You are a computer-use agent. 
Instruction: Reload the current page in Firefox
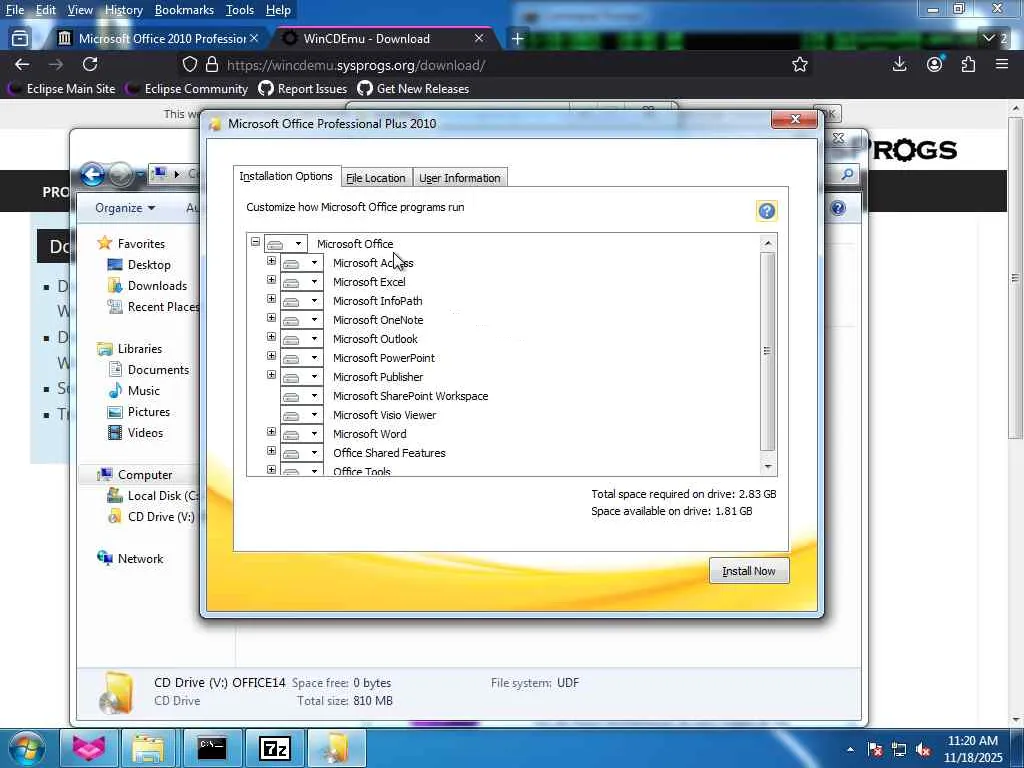pos(90,64)
